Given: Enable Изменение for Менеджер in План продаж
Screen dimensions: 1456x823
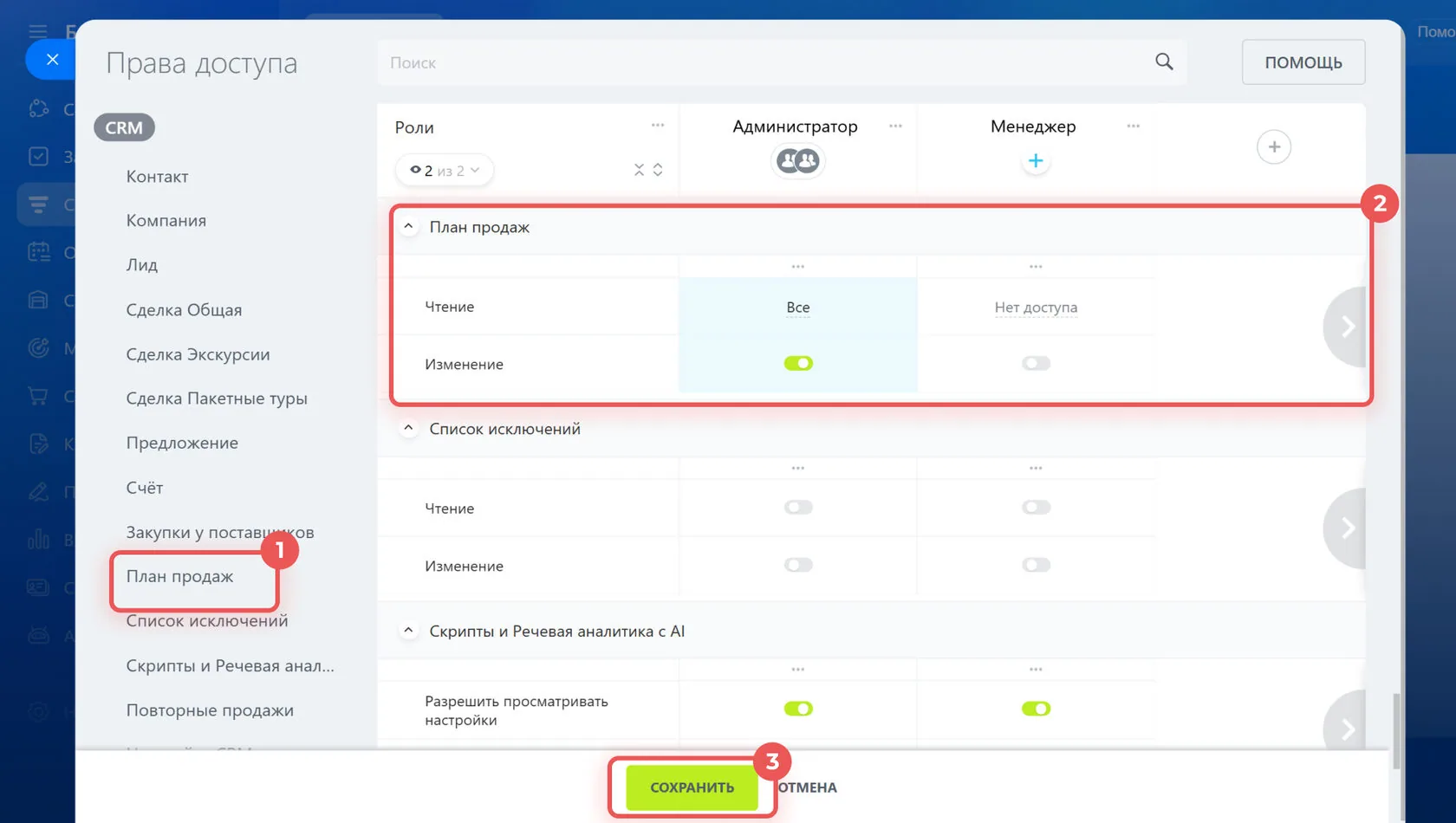Looking at the screenshot, I should coord(1036,363).
